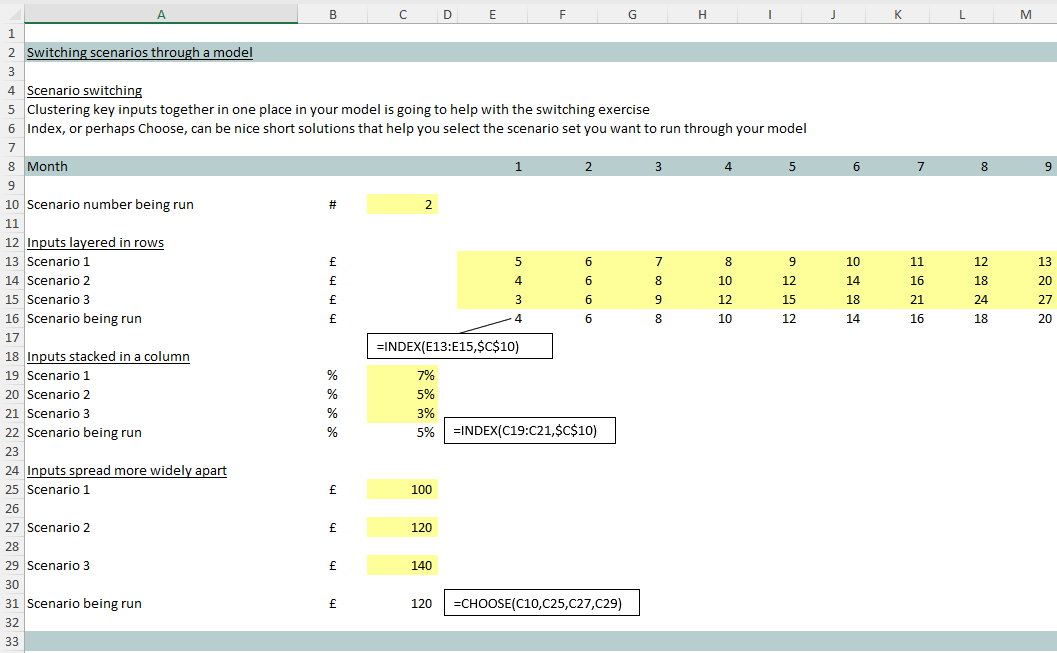The height and width of the screenshot is (653, 1057).
Task: Select the column A header
Action: pyautogui.click(x=160, y=14)
